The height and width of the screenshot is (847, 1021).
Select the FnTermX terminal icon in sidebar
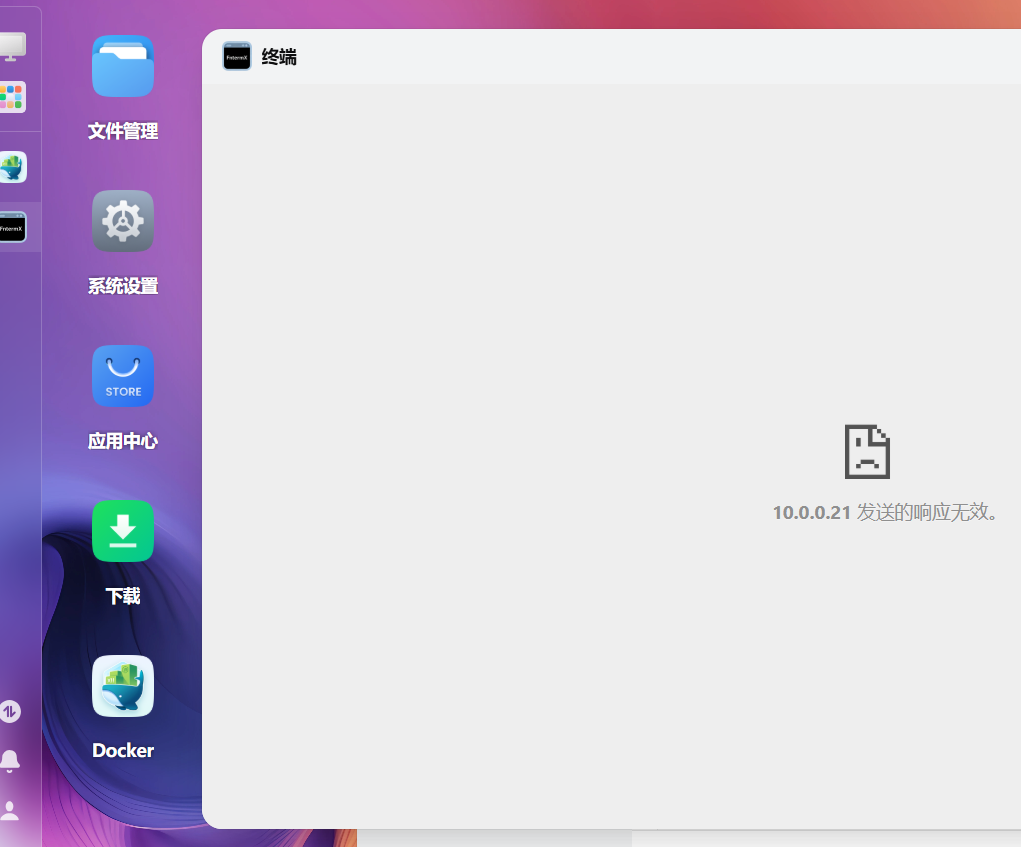pos(12,227)
